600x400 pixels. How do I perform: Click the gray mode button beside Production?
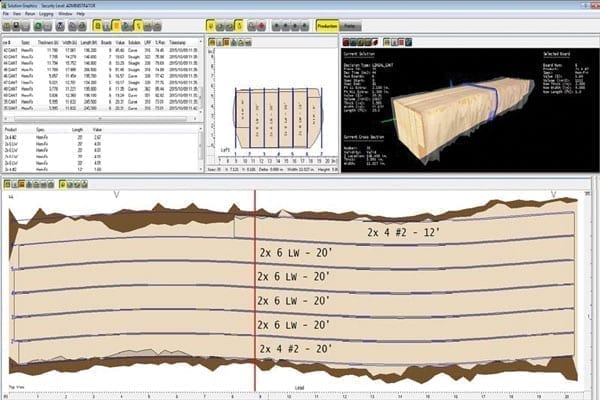[x=350, y=26]
